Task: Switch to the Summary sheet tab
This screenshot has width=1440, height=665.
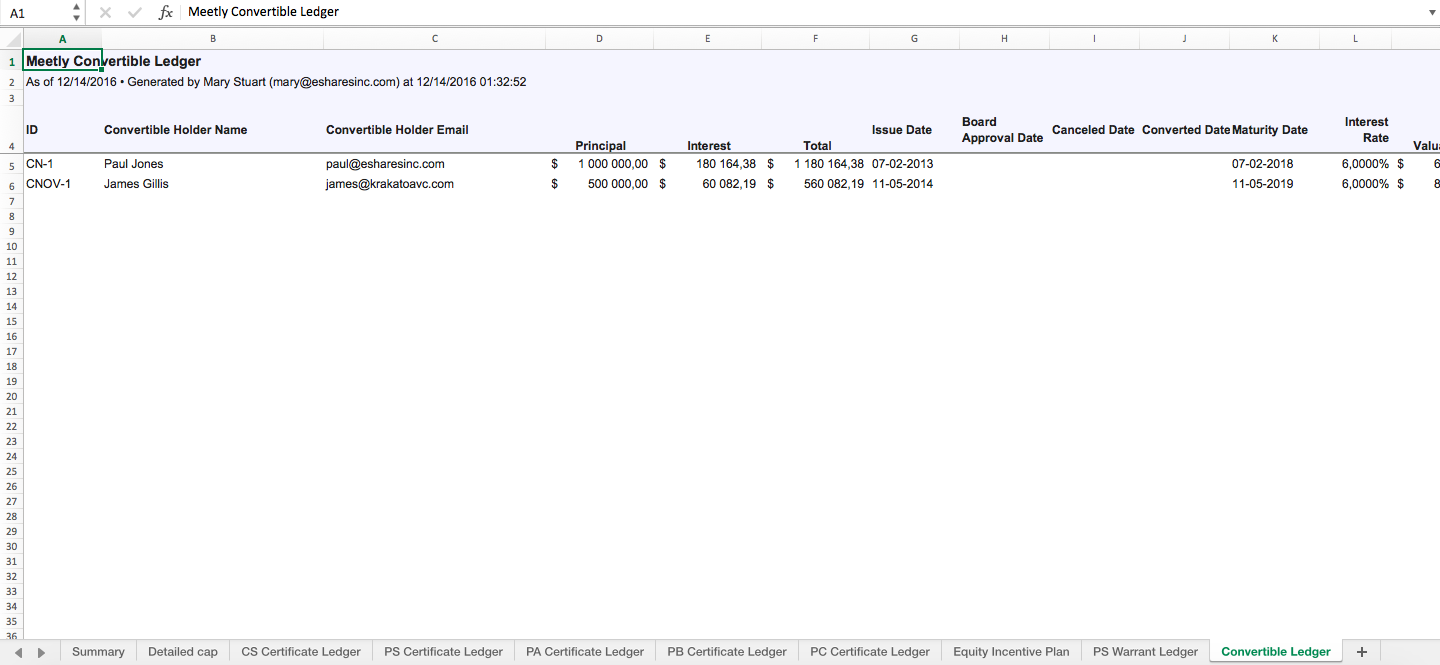Action: click(x=98, y=652)
